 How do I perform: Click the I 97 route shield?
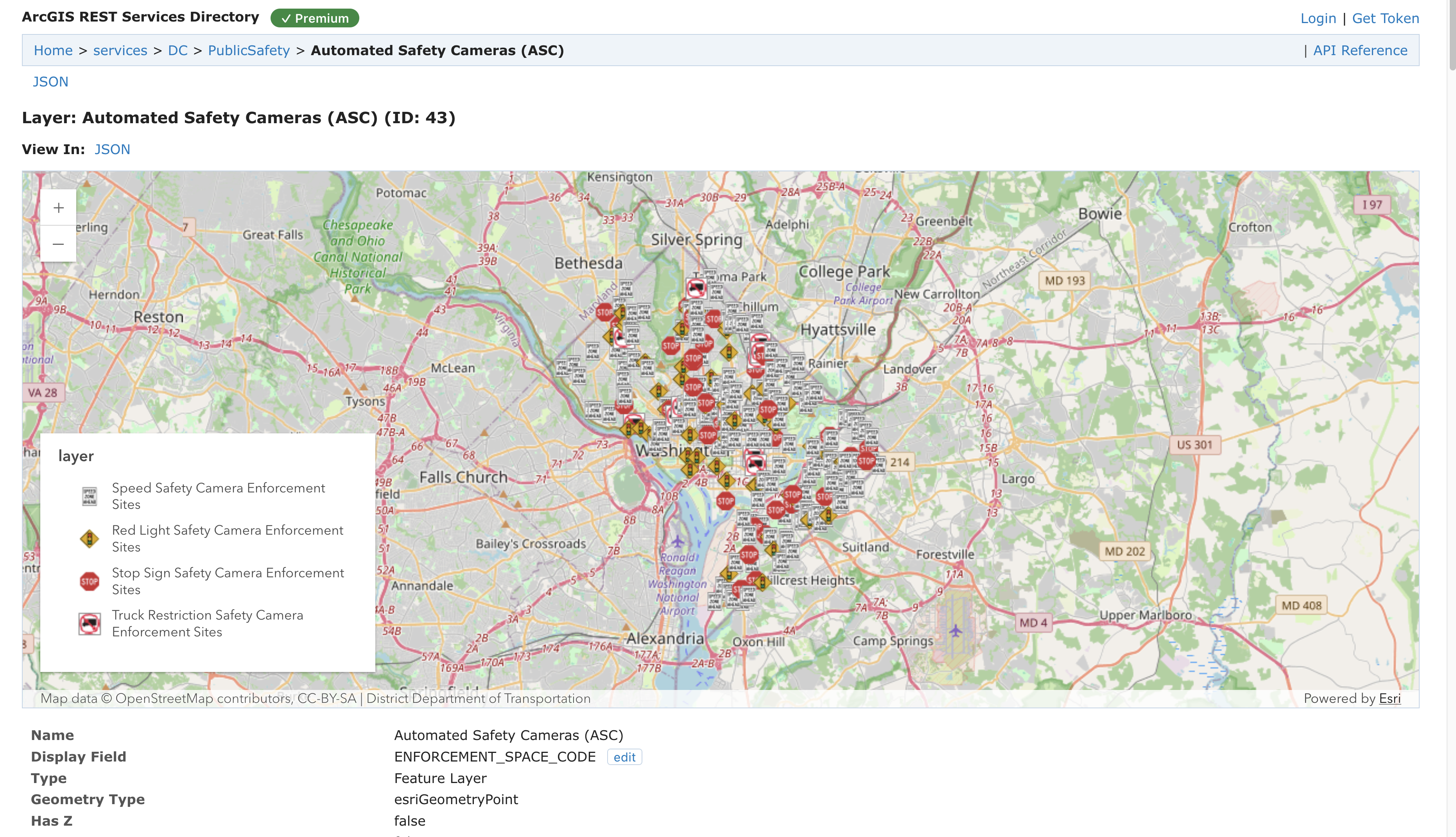pyautogui.click(x=1372, y=205)
